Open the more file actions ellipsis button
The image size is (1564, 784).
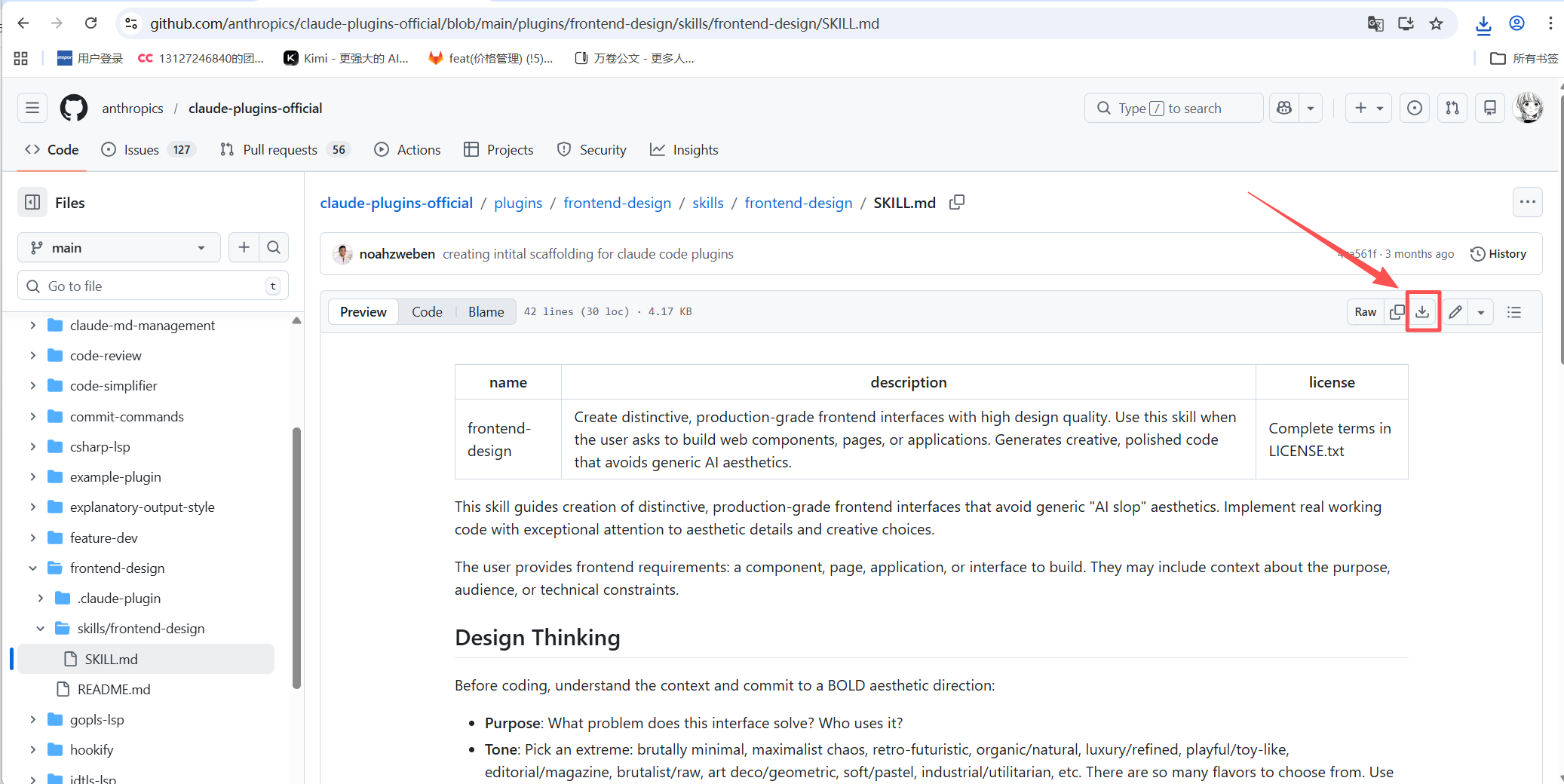pos(1528,202)
